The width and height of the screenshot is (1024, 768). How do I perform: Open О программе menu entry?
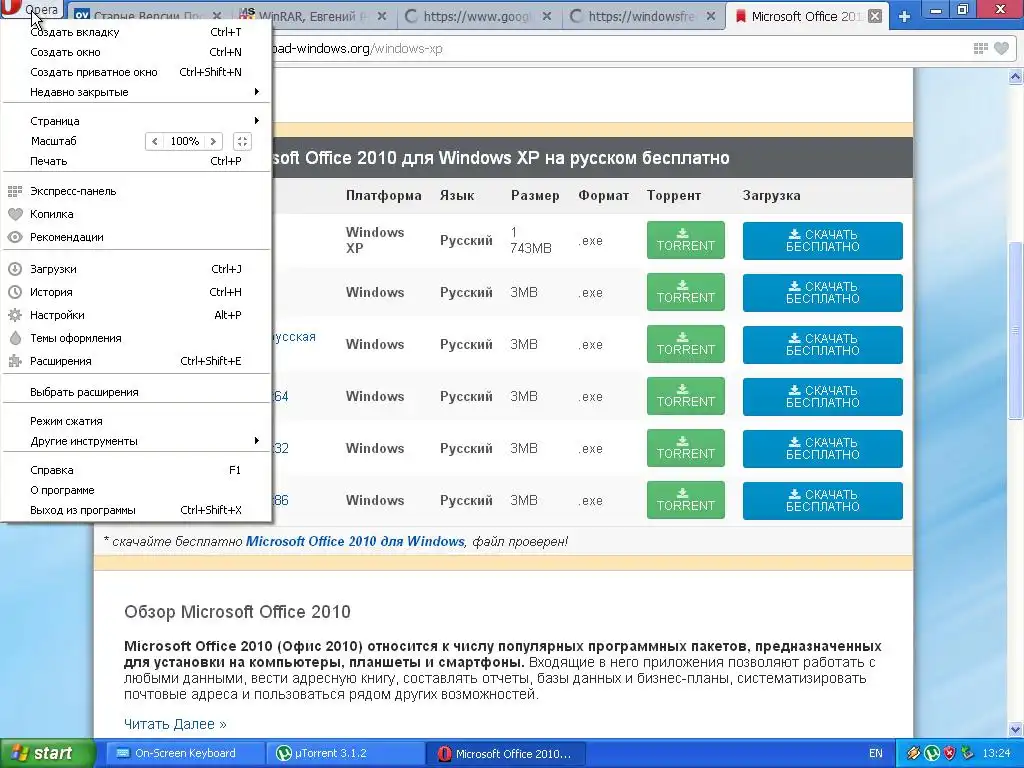[x=136, y=490]
